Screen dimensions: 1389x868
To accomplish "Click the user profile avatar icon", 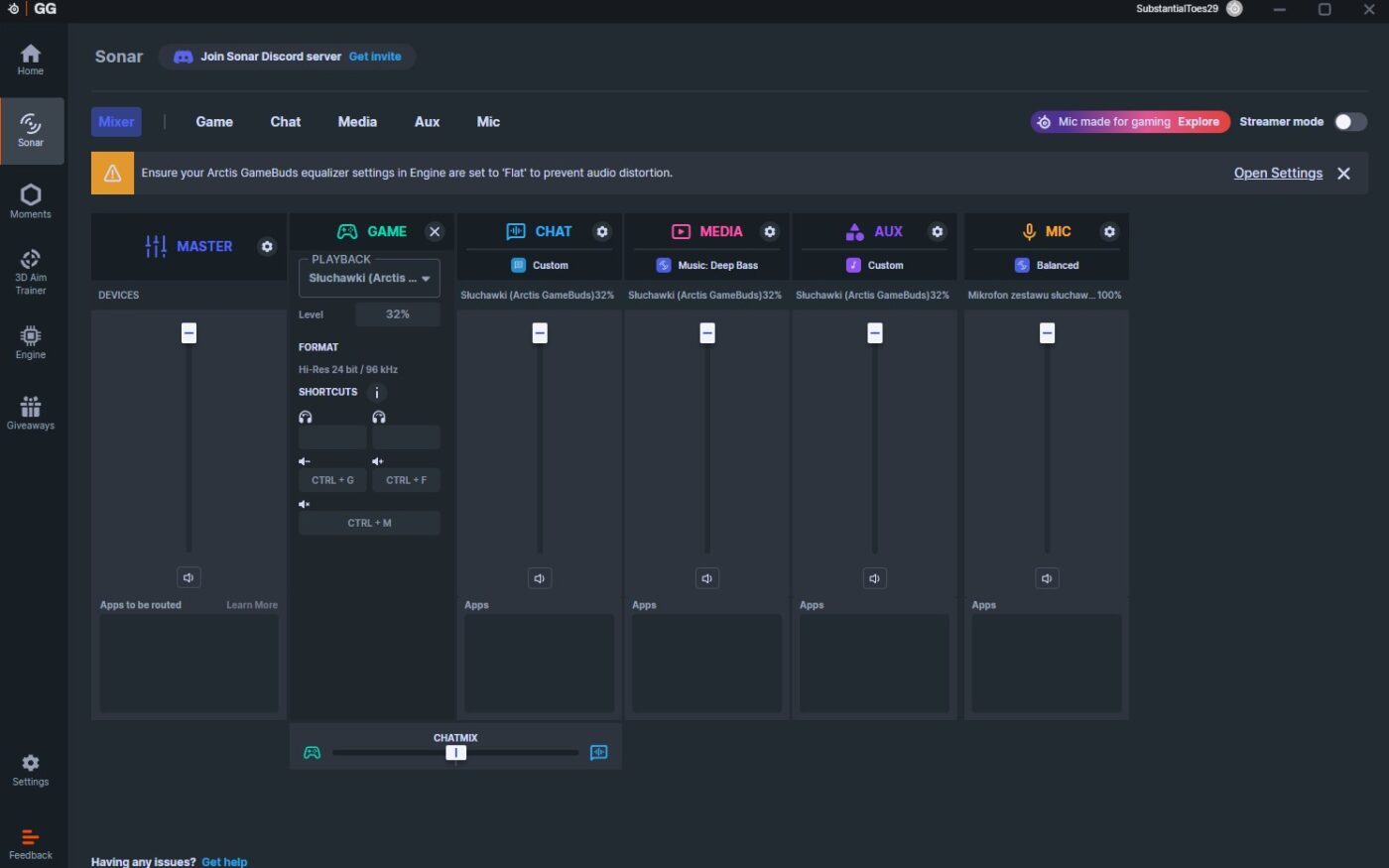I will click(1234, 9).
